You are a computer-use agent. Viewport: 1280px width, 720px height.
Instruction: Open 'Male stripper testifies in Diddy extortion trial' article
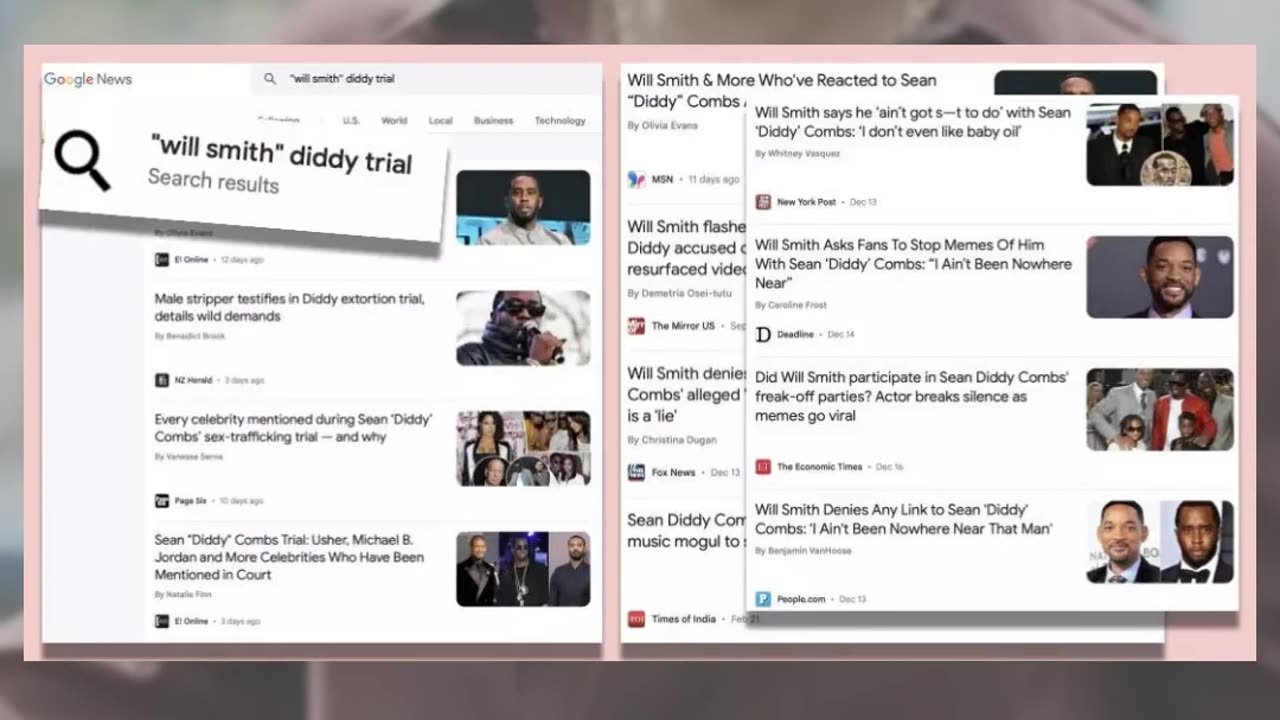point(289,307)
